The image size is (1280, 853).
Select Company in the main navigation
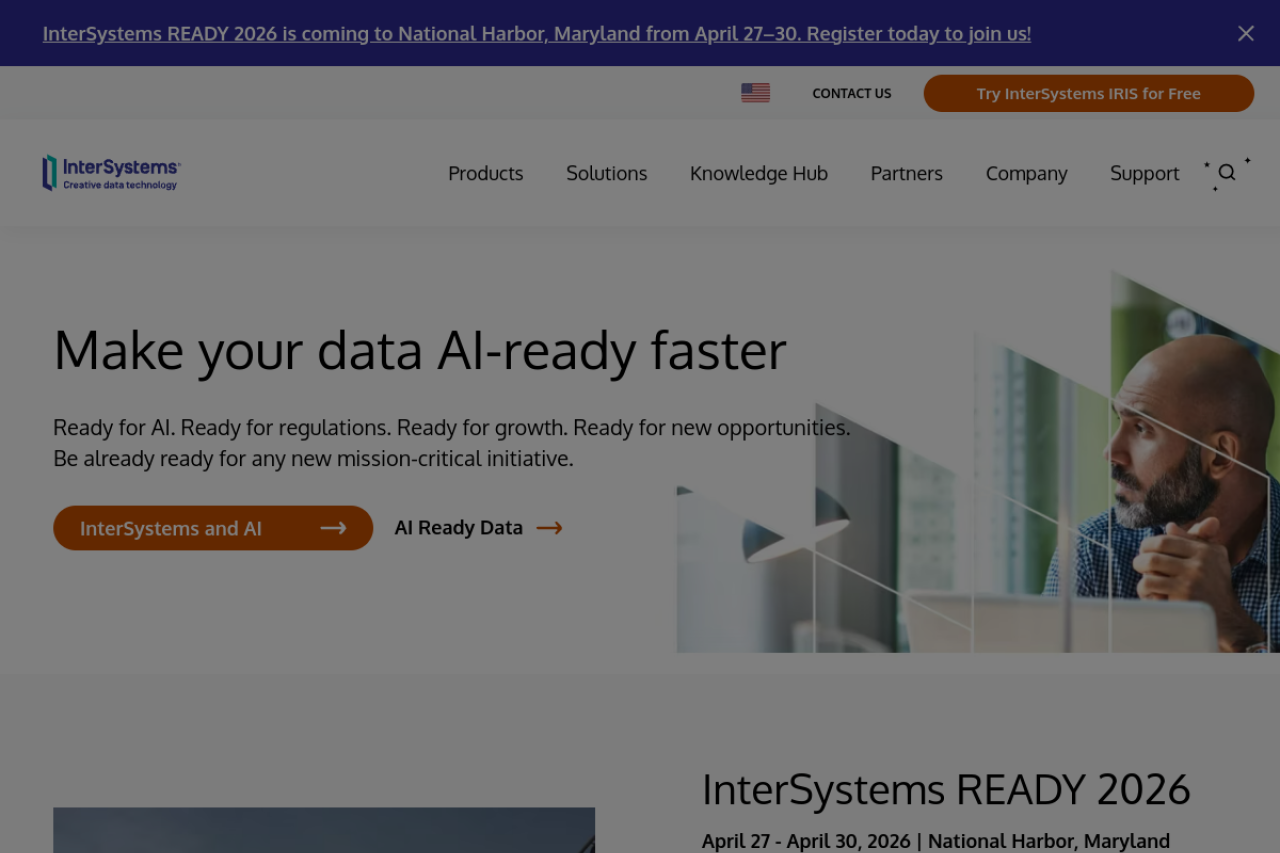(x=1026, y=173)
